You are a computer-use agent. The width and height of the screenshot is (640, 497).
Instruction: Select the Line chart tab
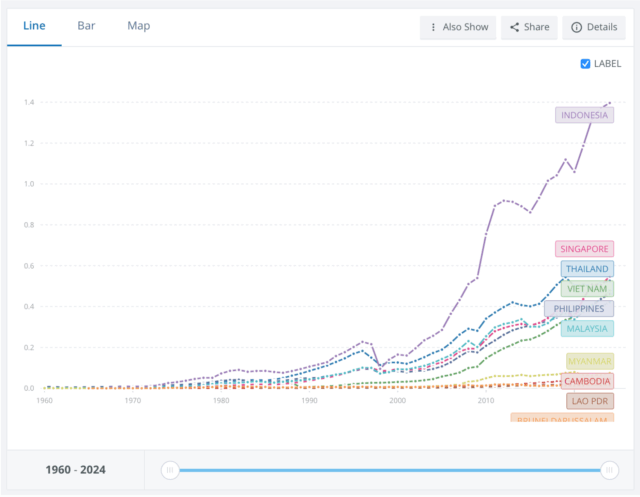tap(34, 26)
